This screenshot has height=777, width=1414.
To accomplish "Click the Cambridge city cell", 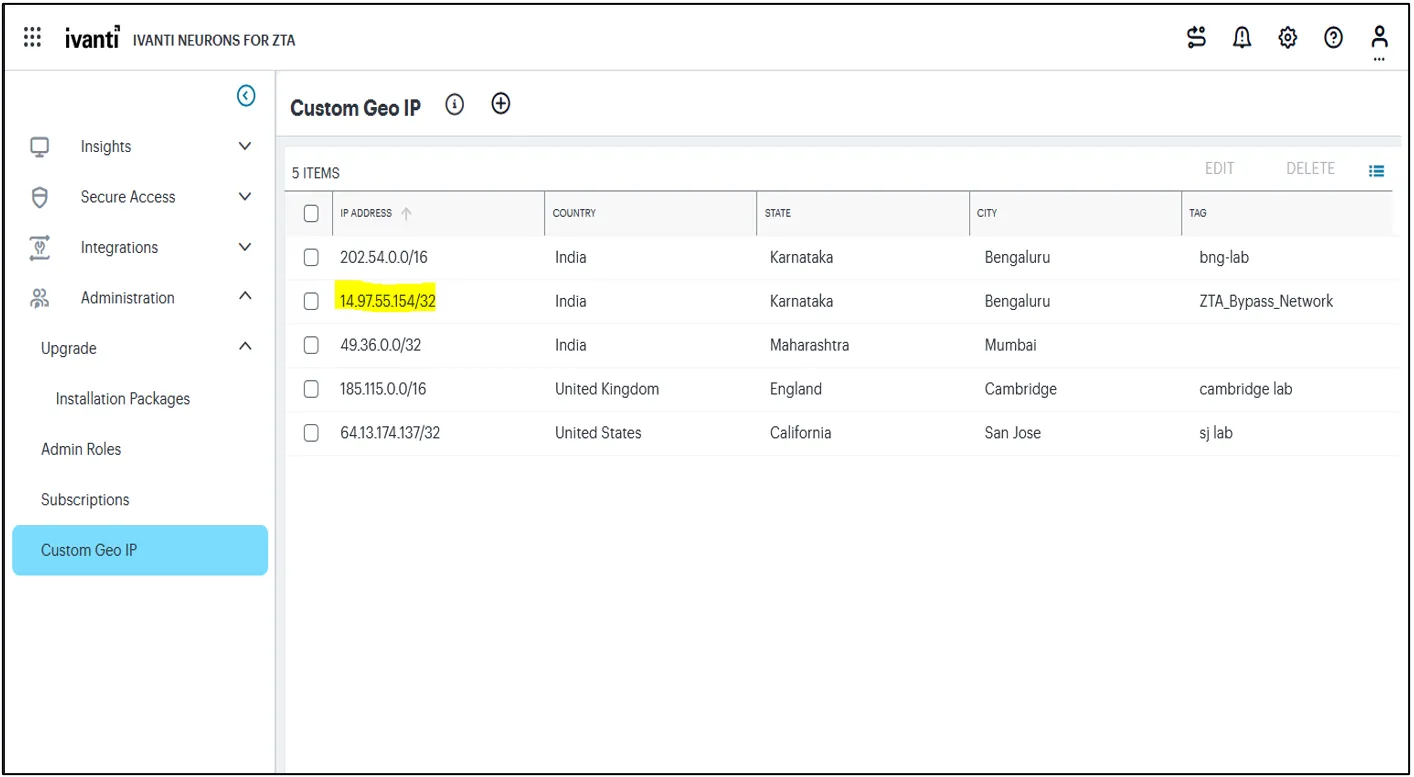I will [x=1020, y=389].
